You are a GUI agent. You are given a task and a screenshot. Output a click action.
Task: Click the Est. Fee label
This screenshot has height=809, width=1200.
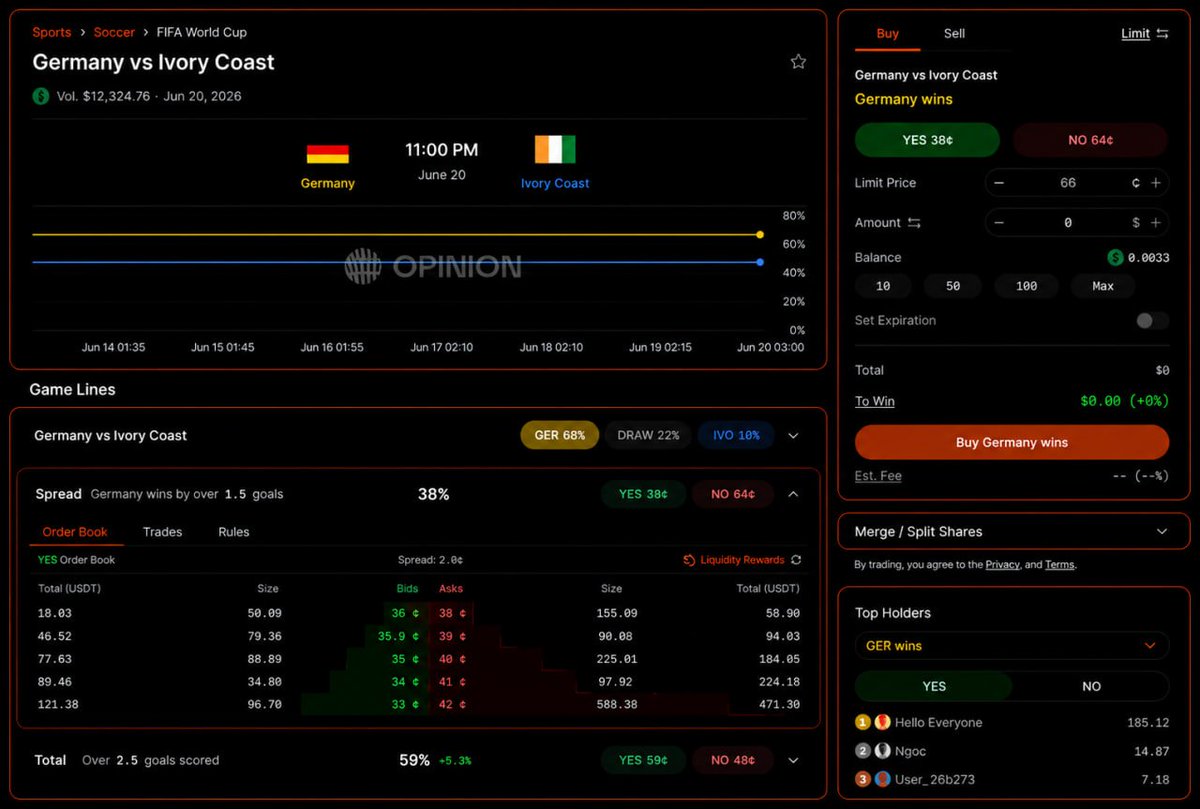[878, 476]
